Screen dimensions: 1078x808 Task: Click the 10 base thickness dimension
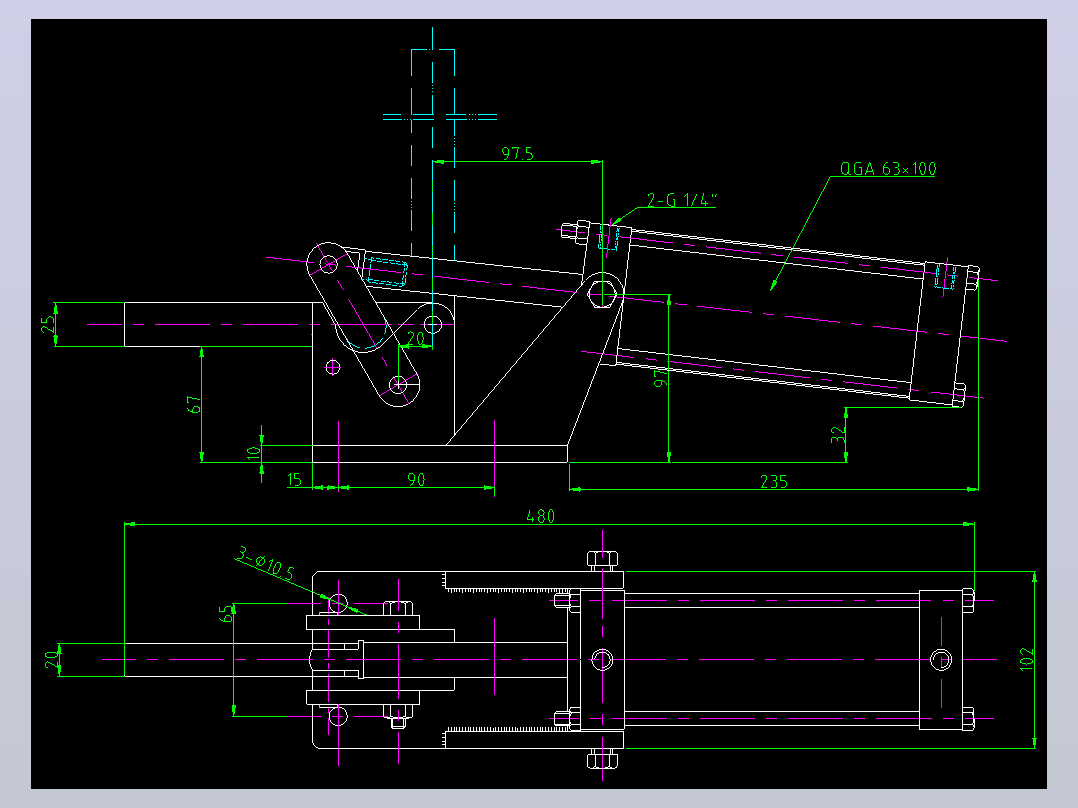click(254, 452)
